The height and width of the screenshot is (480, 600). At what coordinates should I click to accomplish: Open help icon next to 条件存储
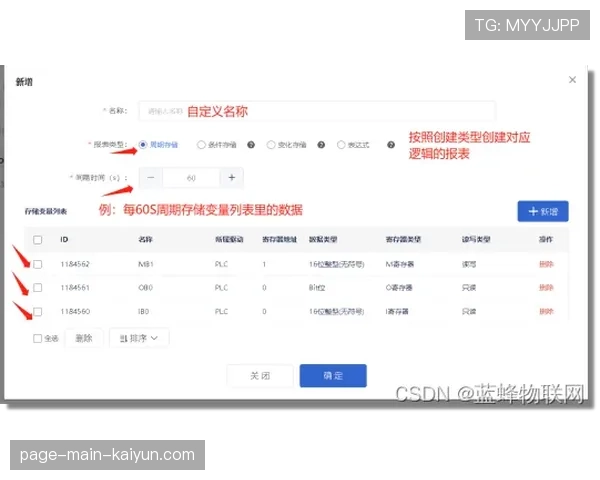[251, 145]
